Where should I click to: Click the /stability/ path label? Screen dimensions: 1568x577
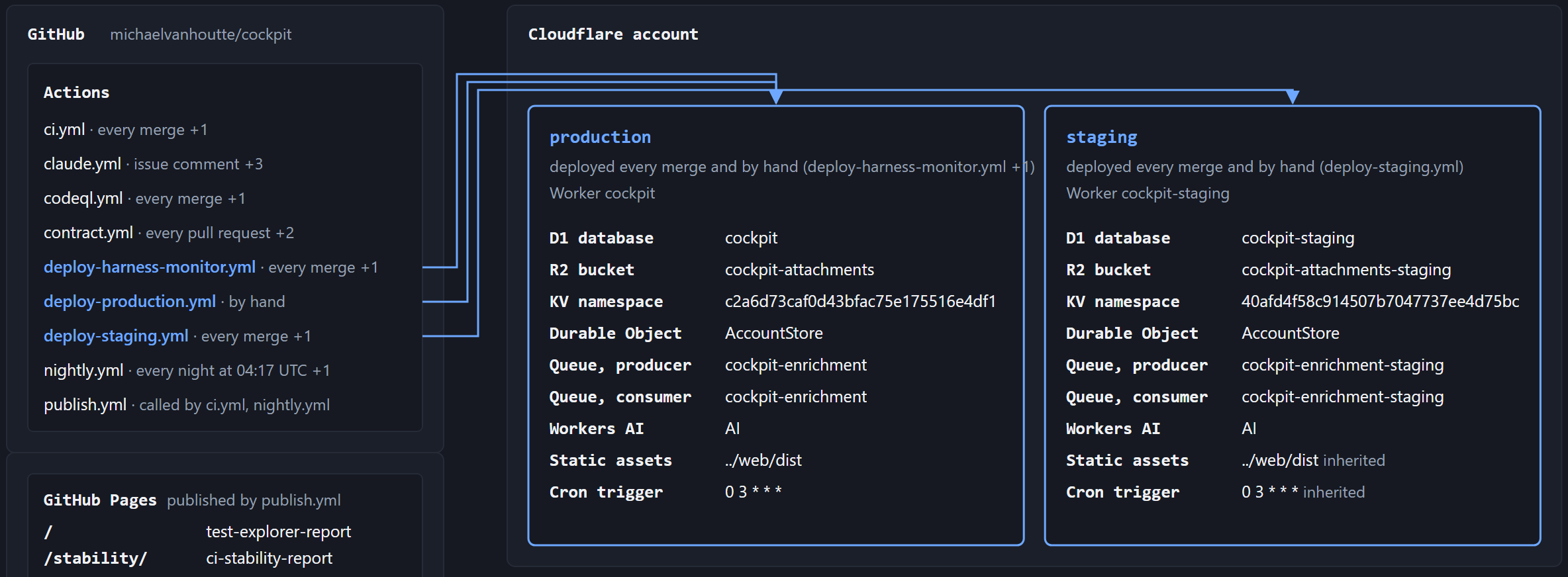[x=95, y=558]
